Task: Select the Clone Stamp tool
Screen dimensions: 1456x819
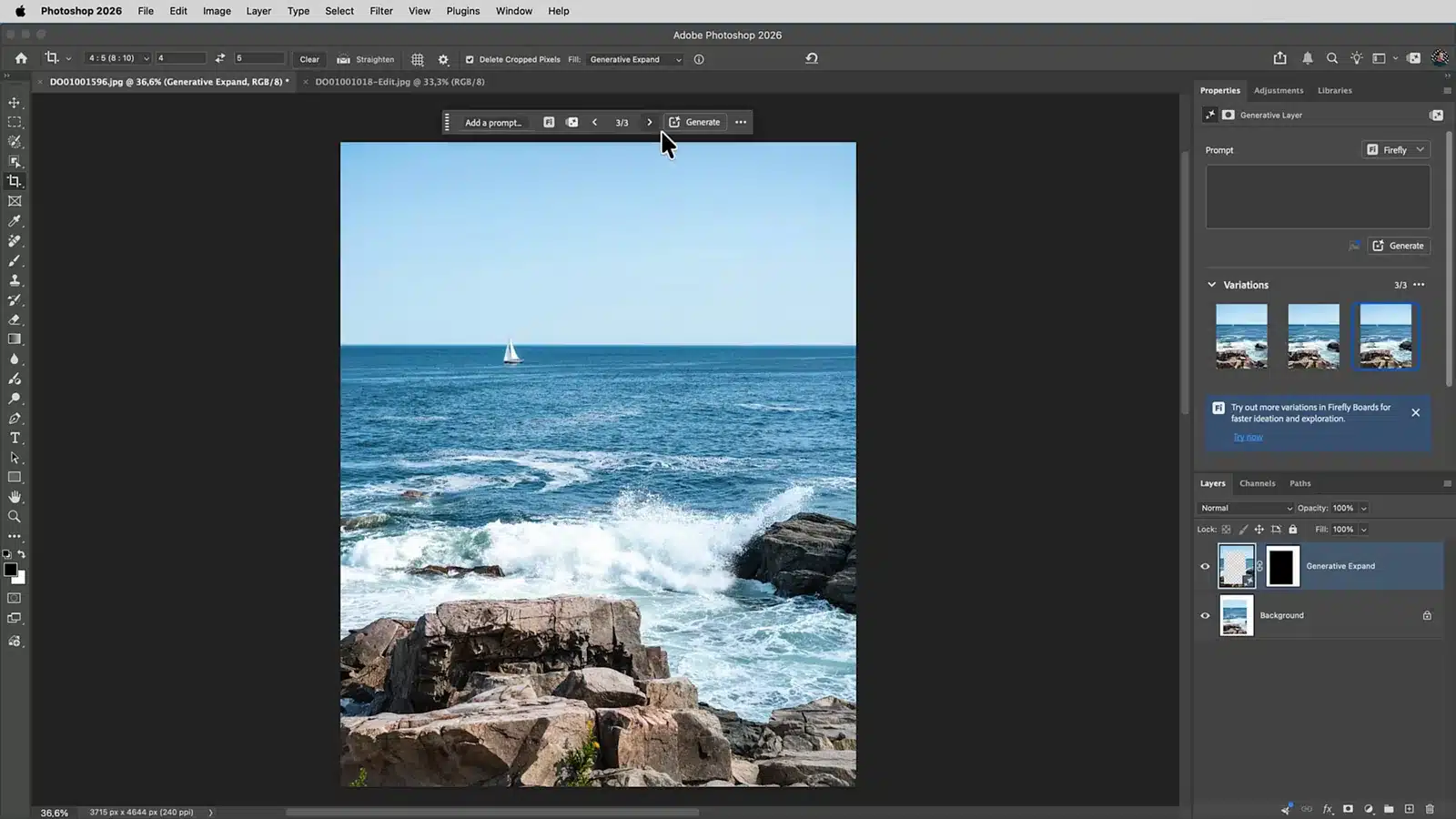Action: (15, 280)
